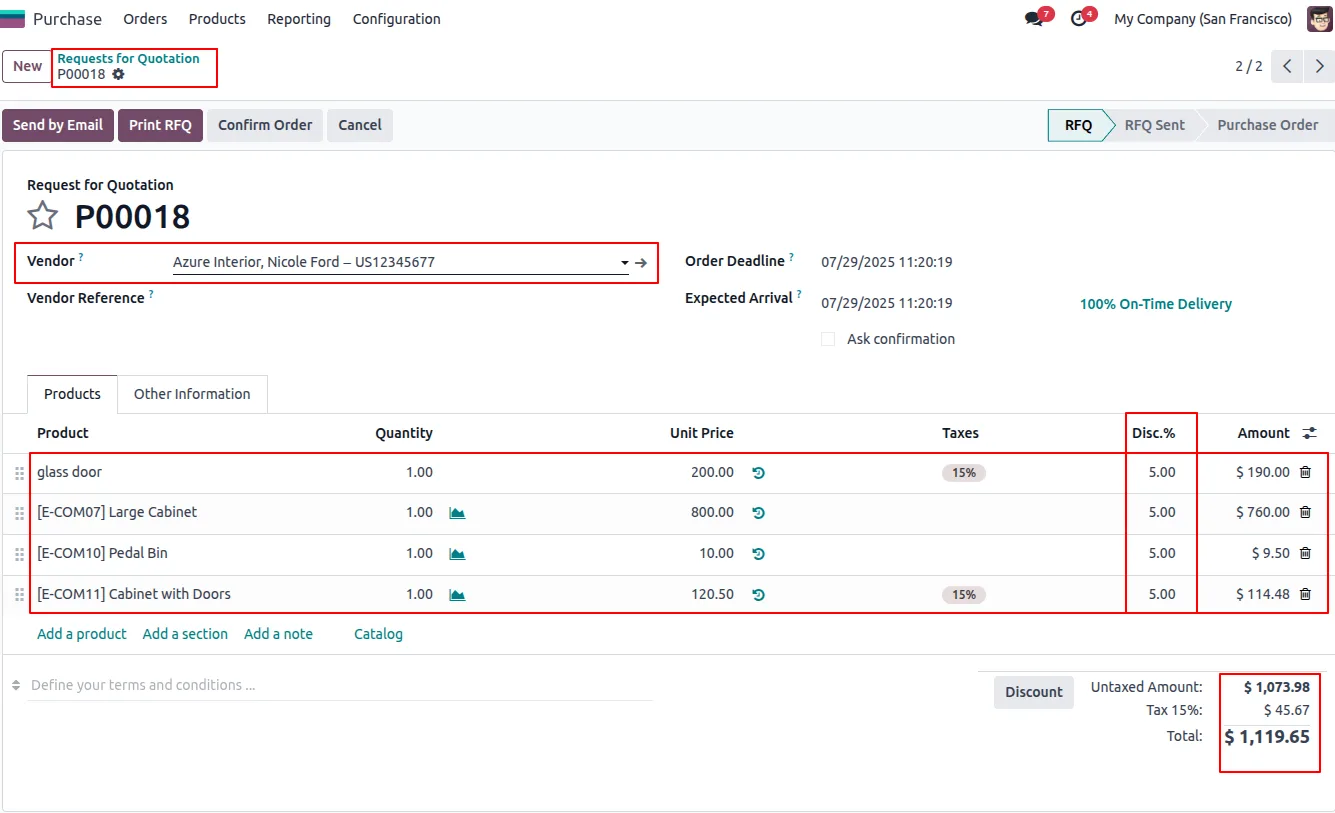
Task: Click the $ 9.50 amount cell
Action: 1271,553
